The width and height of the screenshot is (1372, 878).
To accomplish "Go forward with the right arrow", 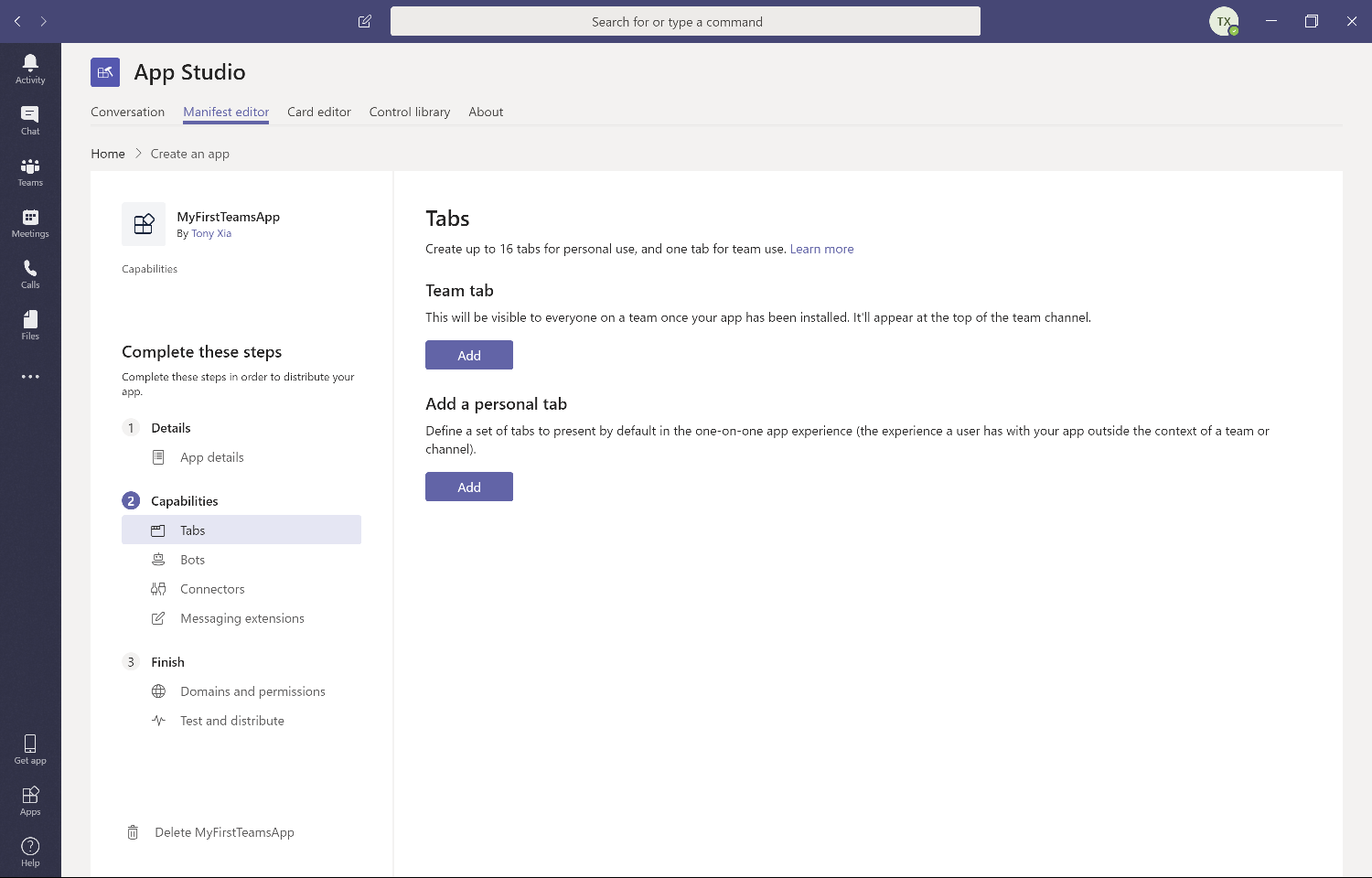I will point(43,21).
